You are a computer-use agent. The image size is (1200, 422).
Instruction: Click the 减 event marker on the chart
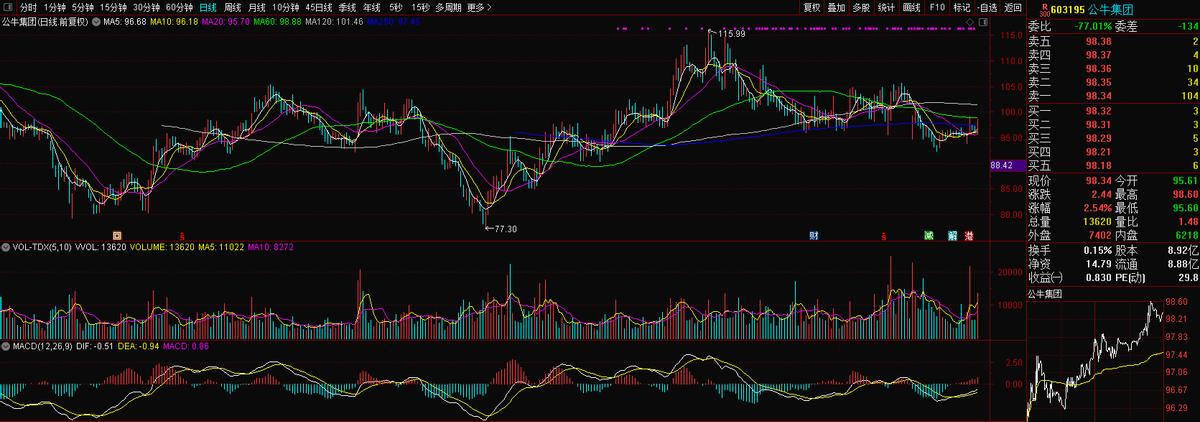click(929, 236)
